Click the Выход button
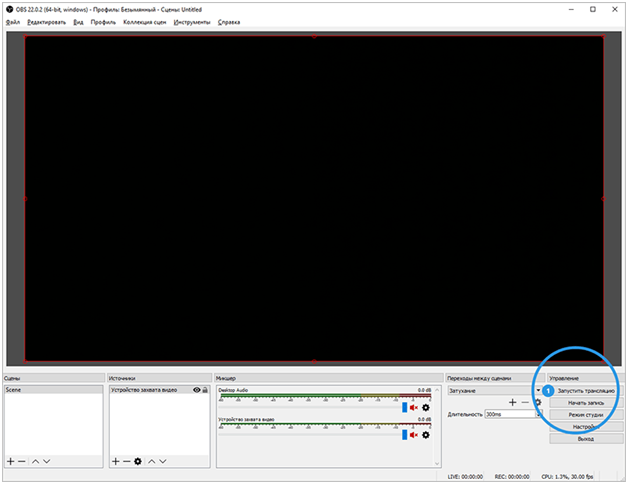 (586, 439)
